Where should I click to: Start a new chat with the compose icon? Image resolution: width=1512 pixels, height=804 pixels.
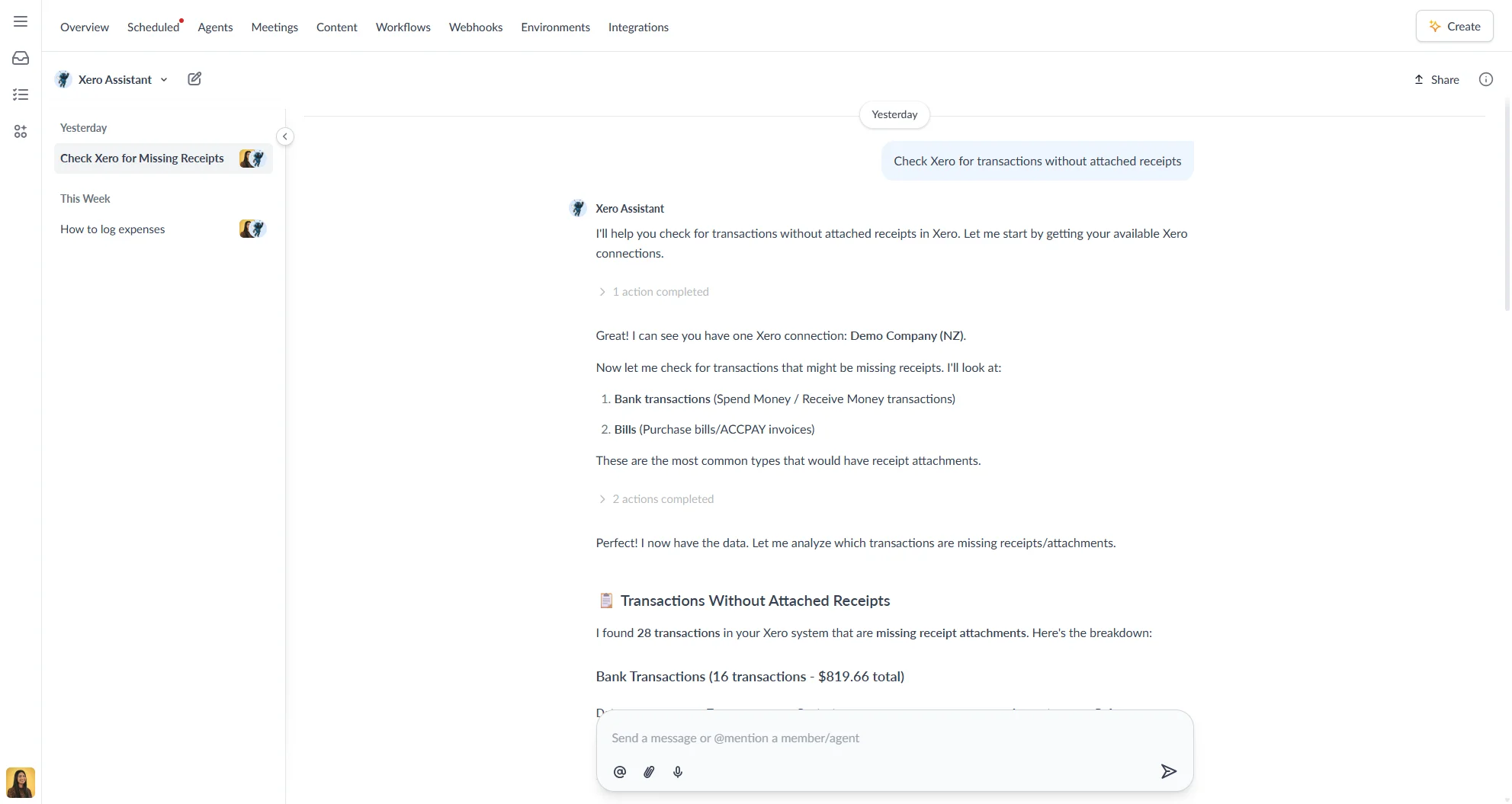[x=194, y=78]
